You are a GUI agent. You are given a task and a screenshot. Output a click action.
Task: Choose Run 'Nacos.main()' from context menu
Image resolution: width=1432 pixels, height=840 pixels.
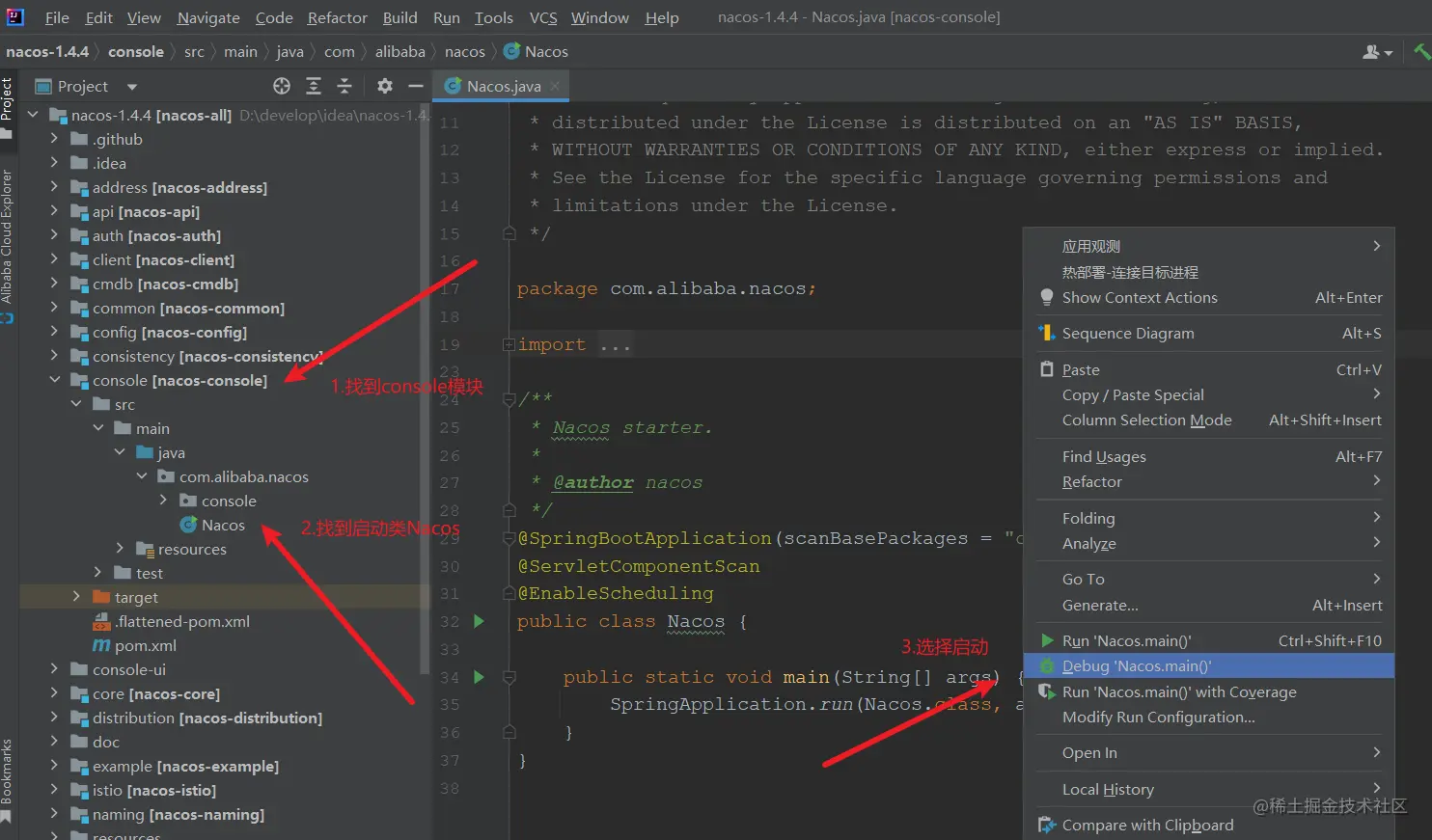[1209, 641]
